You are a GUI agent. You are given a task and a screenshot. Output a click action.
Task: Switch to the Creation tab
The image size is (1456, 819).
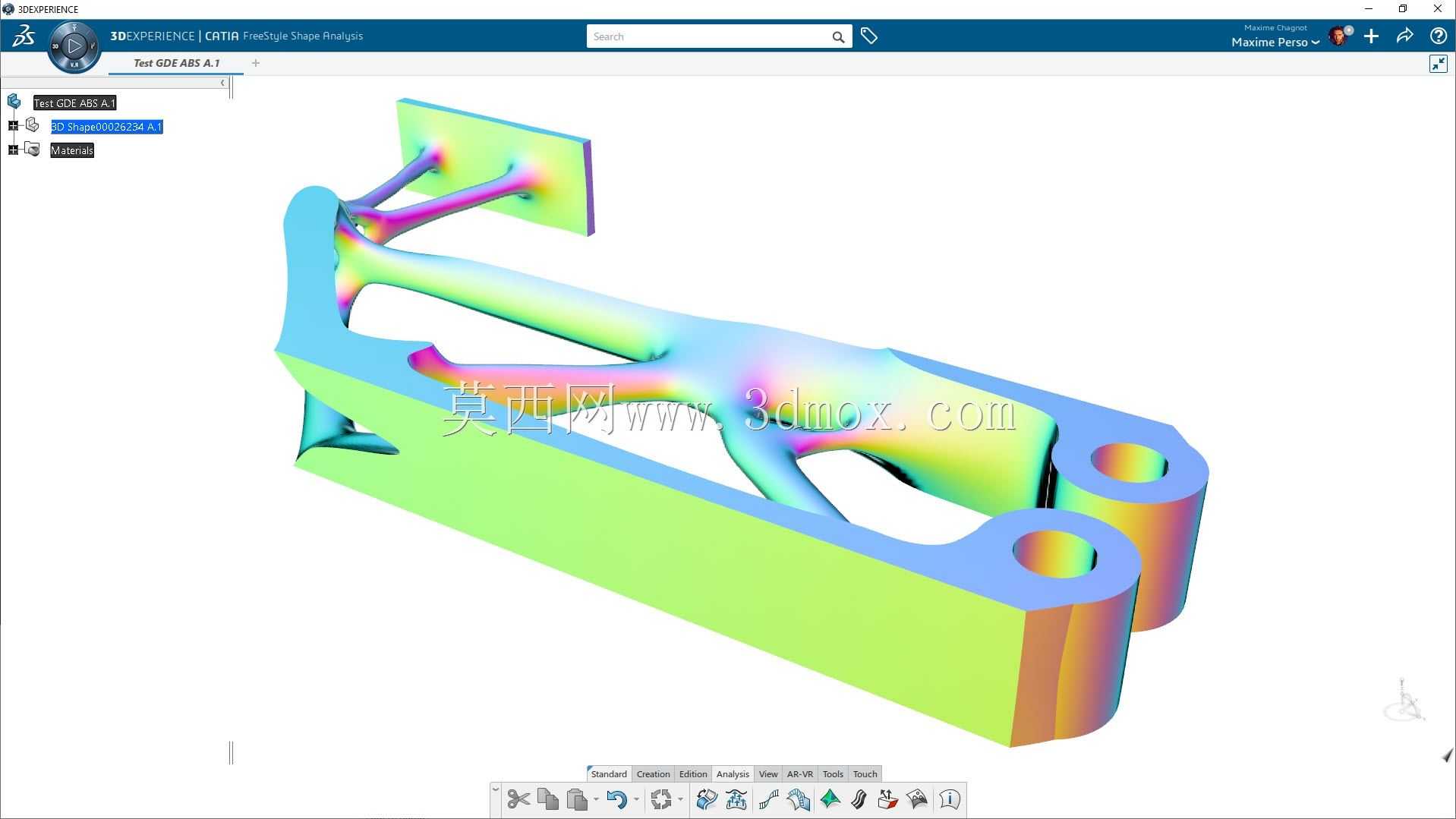click(653, 774)
